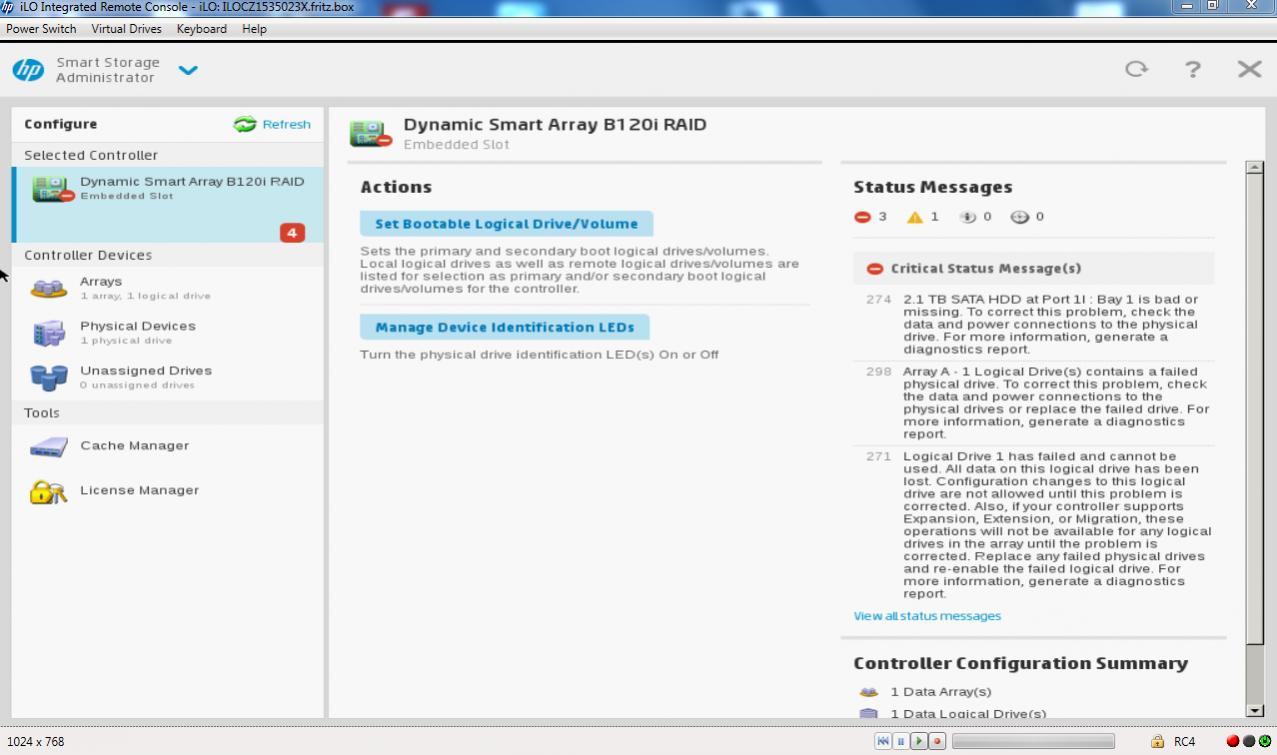The height and width of the screenshot is (755, 1277).
Task: Click the Controller Configuration Summary heading
Action: point(1020,663)
